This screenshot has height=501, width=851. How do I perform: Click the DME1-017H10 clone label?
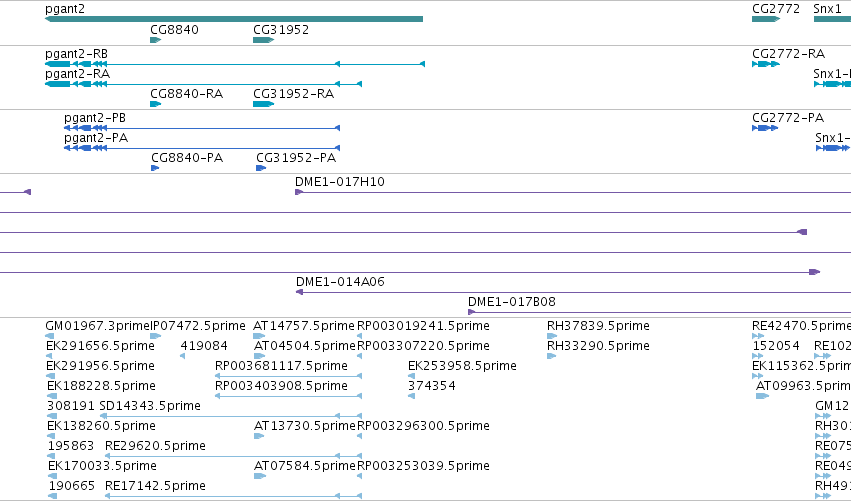[x=340, y=182]
